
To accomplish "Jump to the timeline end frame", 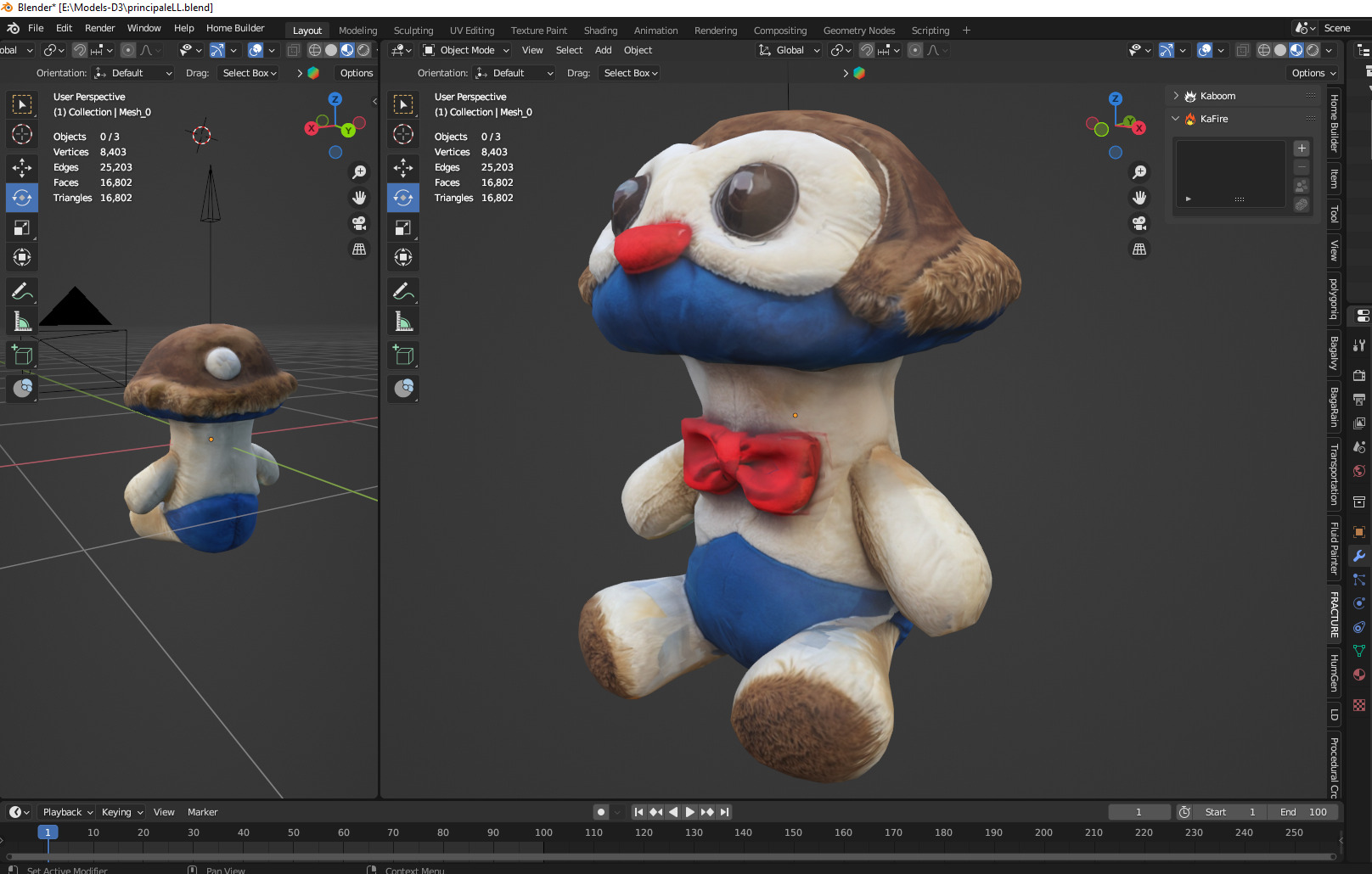I will coord(724,812).
